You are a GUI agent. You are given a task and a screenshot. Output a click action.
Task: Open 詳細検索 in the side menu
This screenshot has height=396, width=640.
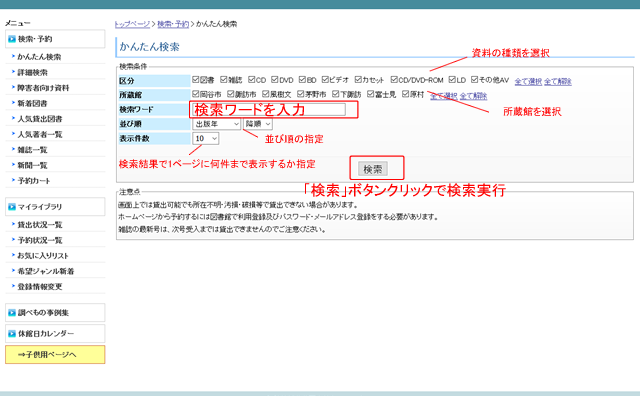[x=33, y=72]
